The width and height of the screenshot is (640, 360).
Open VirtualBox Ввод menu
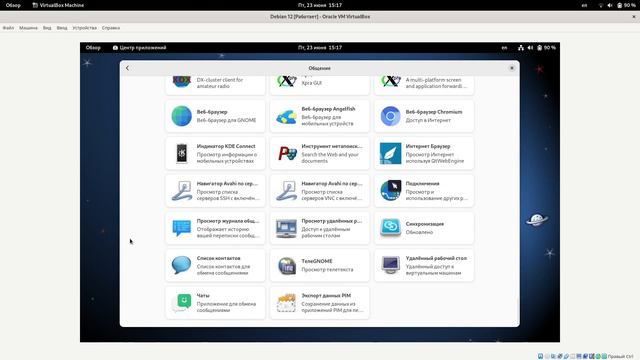[62, 28]
